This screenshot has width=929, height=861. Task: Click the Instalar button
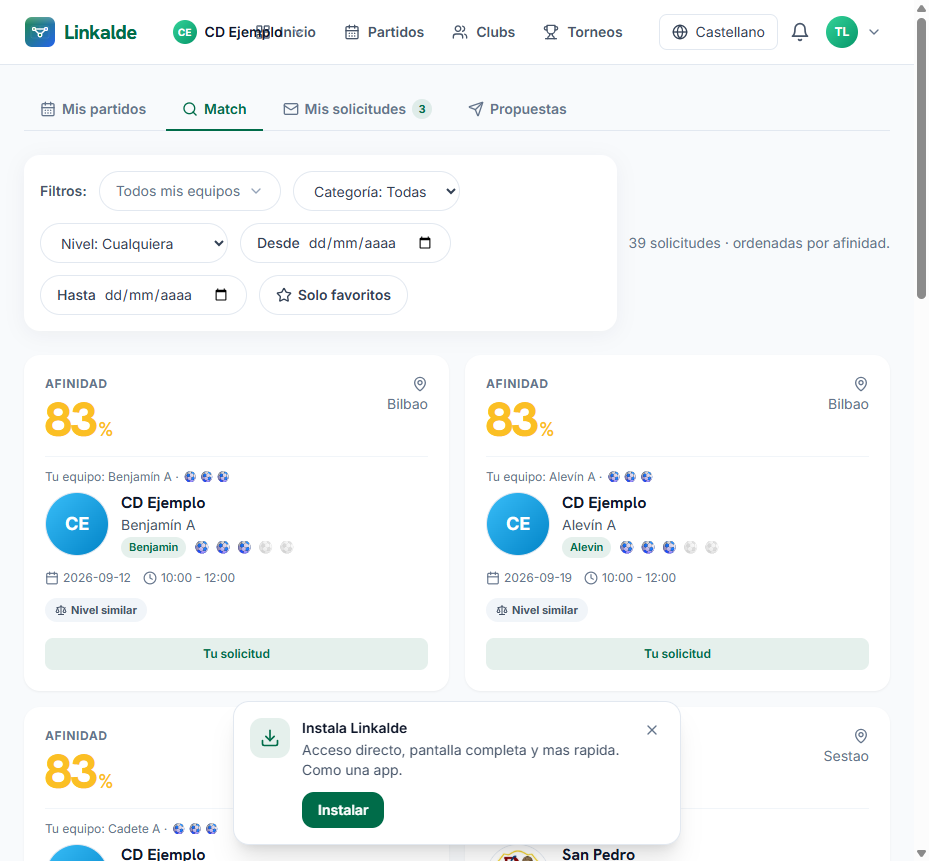[342, 809]
